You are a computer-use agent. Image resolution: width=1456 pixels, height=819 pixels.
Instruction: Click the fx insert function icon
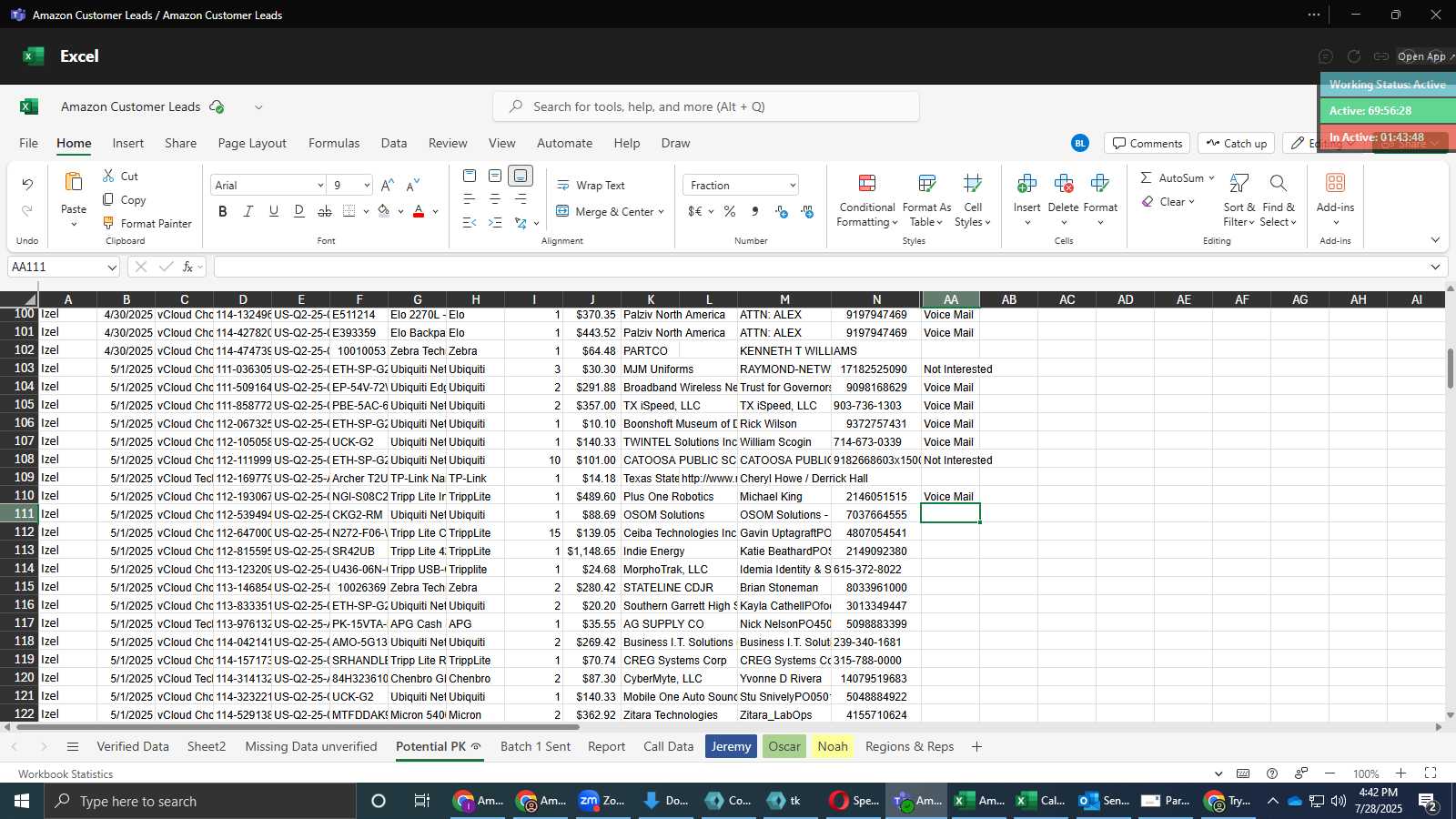click(x=188, y=267)
